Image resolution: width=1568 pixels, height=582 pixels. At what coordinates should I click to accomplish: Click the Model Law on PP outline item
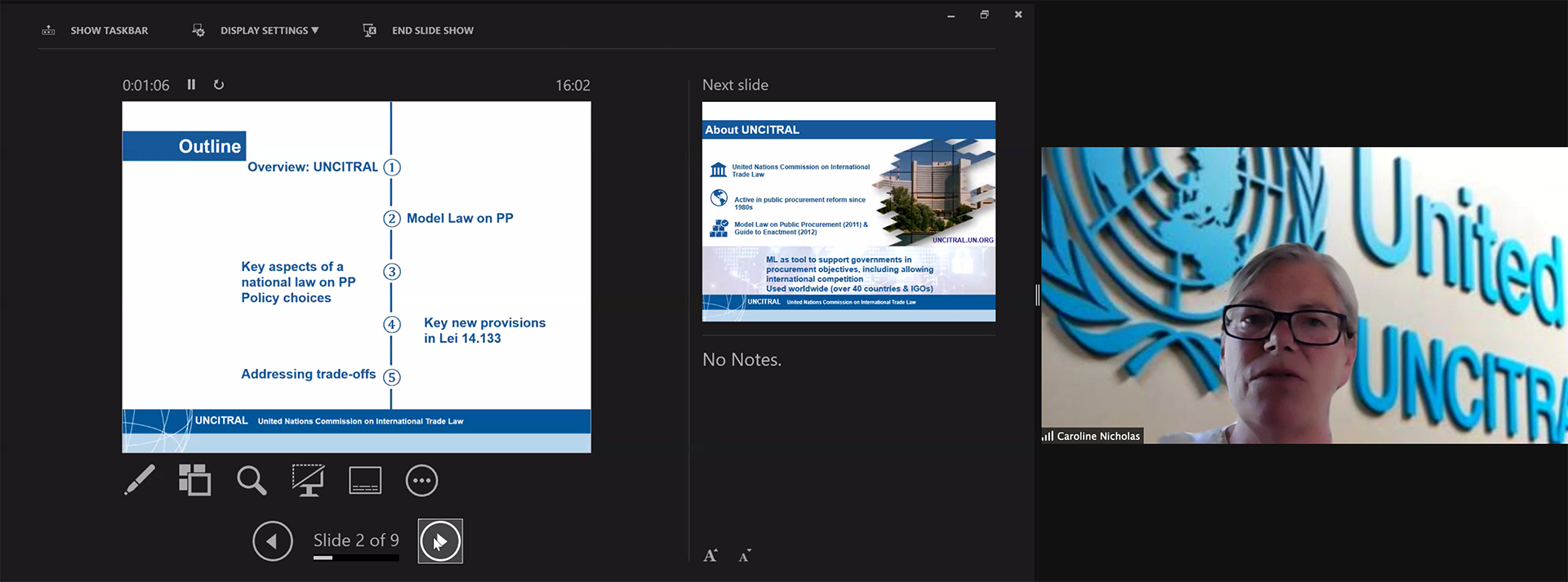(x=460, y=219)
